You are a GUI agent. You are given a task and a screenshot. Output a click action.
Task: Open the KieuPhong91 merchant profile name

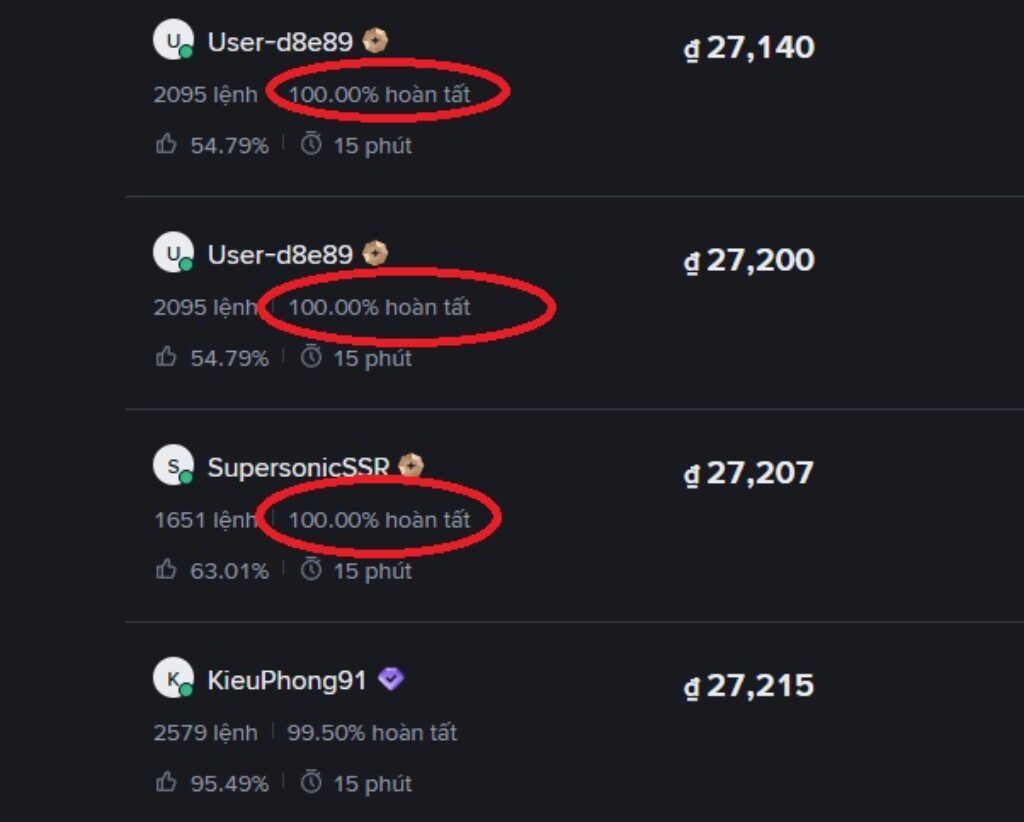click(287, 681)
